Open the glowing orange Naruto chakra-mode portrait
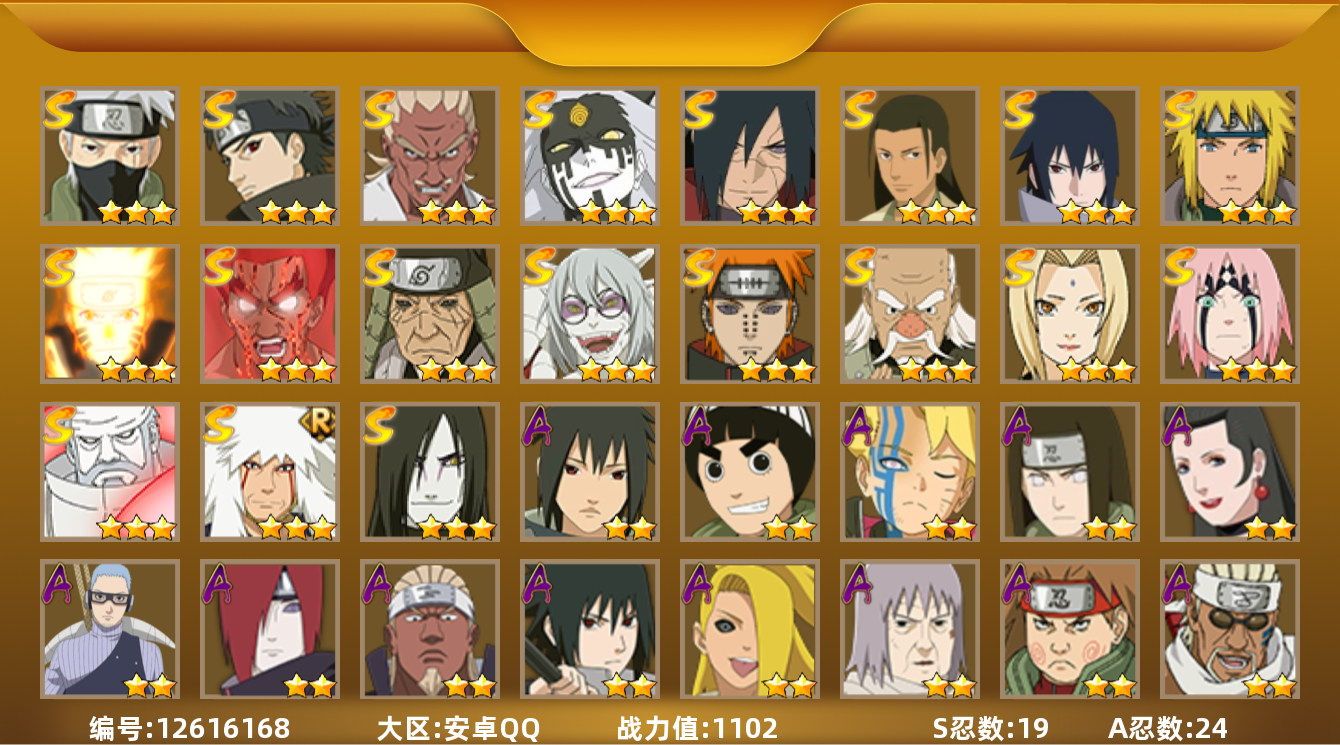The width and height of the screenshot is (1340, 745). click(x=110, y=314)
